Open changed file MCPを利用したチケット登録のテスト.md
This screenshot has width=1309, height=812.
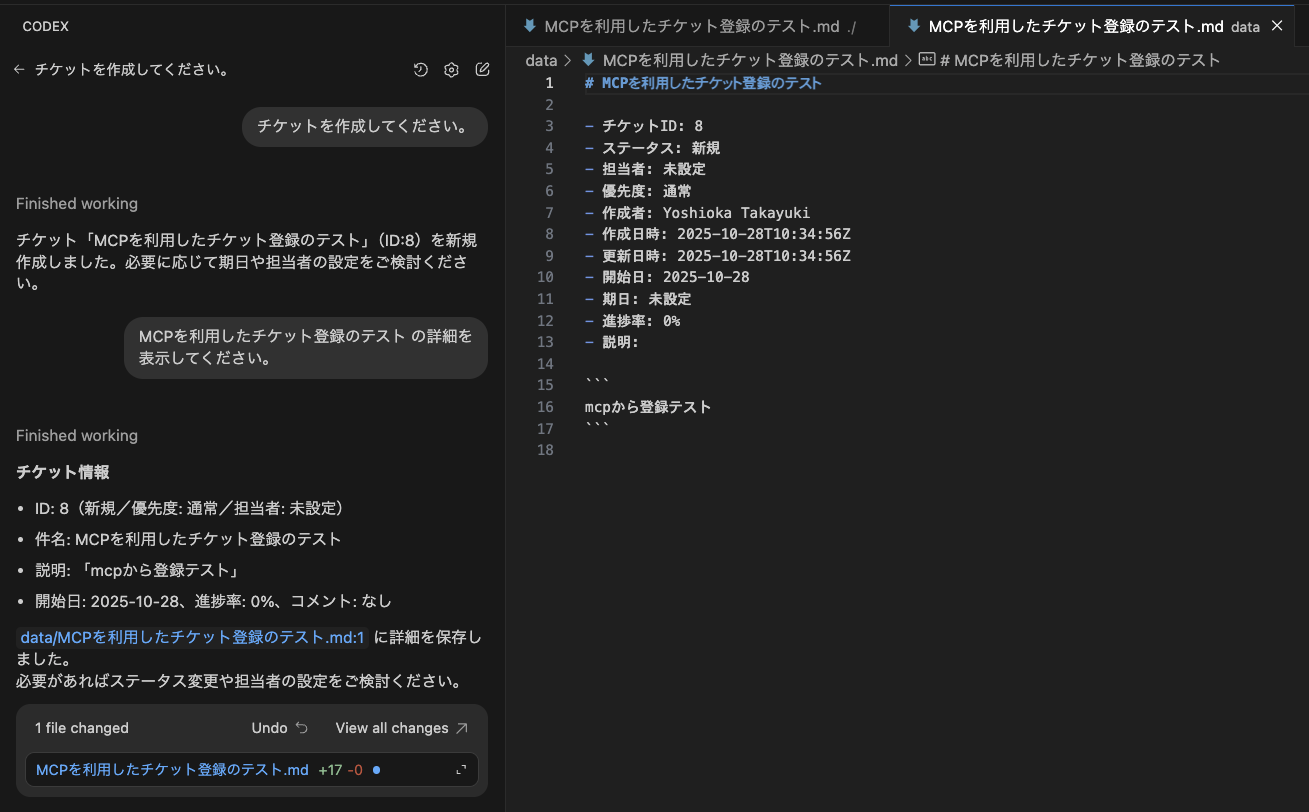click(172, 770)
